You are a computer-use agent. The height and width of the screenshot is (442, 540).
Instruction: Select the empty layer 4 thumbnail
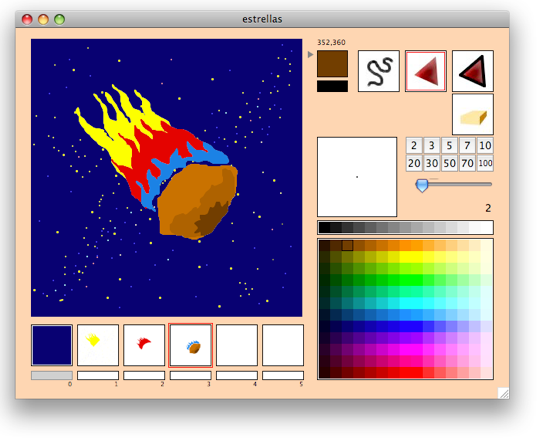coord(237,345)
